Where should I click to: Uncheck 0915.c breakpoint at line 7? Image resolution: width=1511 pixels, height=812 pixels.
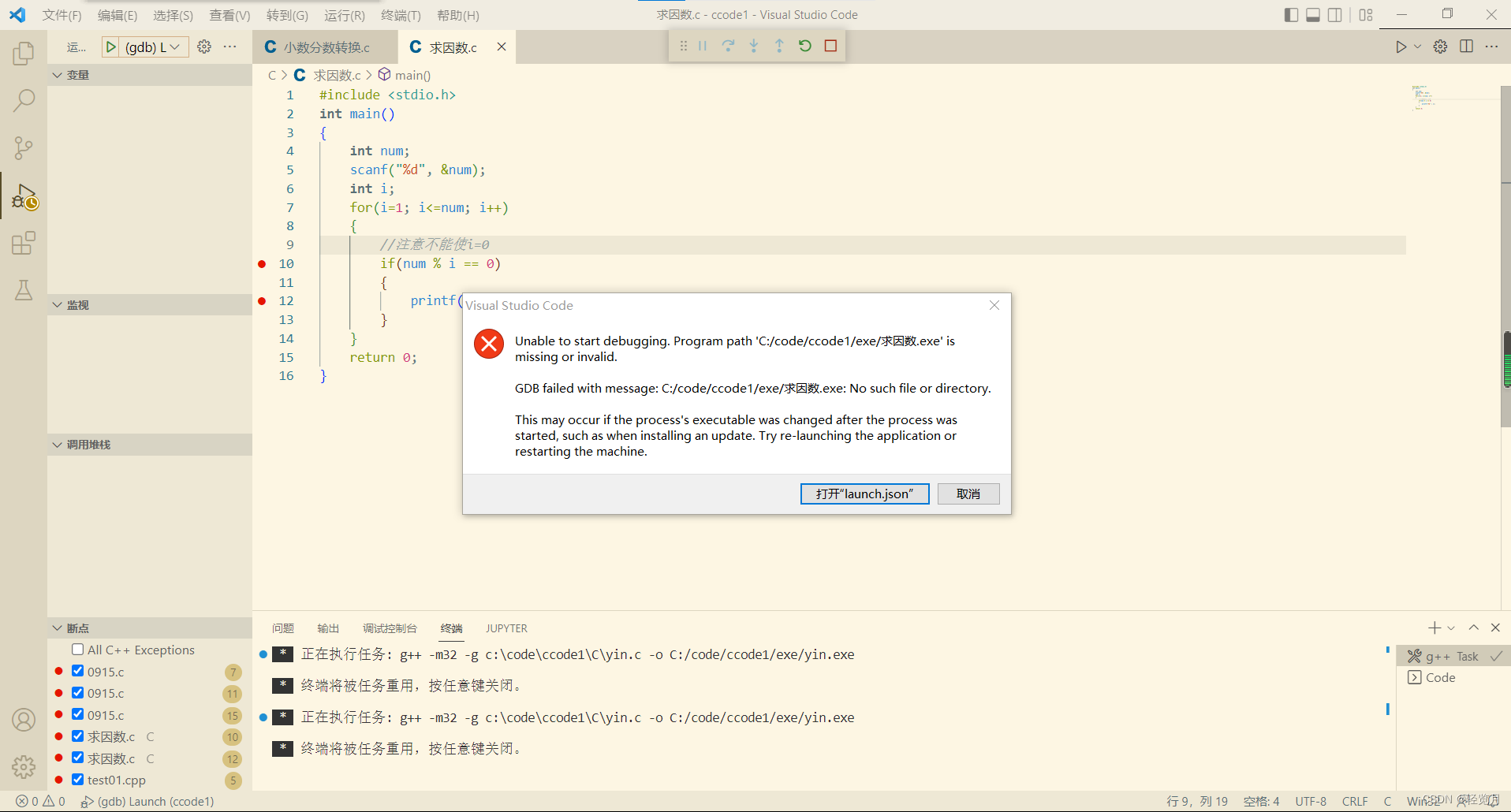pos(77,671)
